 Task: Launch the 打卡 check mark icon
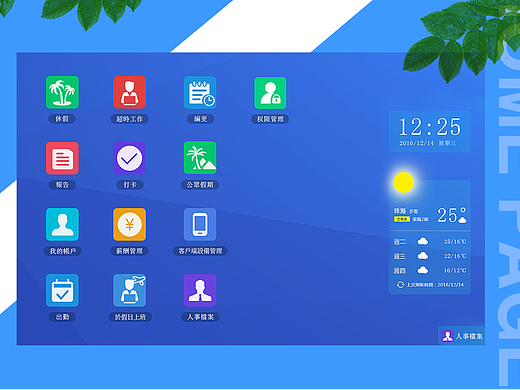tap(129, 158)
